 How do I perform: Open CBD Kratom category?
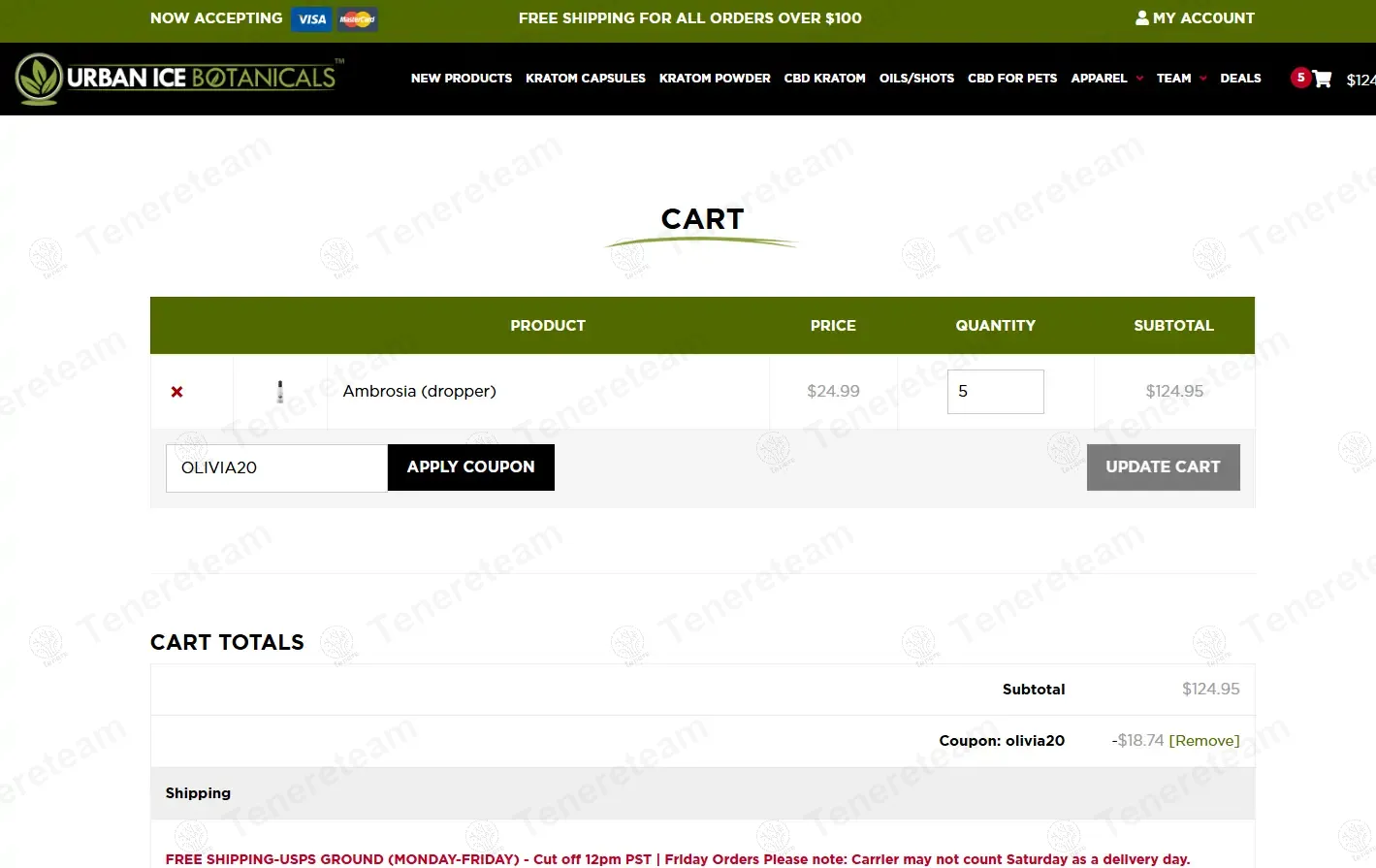pos(825,79)
